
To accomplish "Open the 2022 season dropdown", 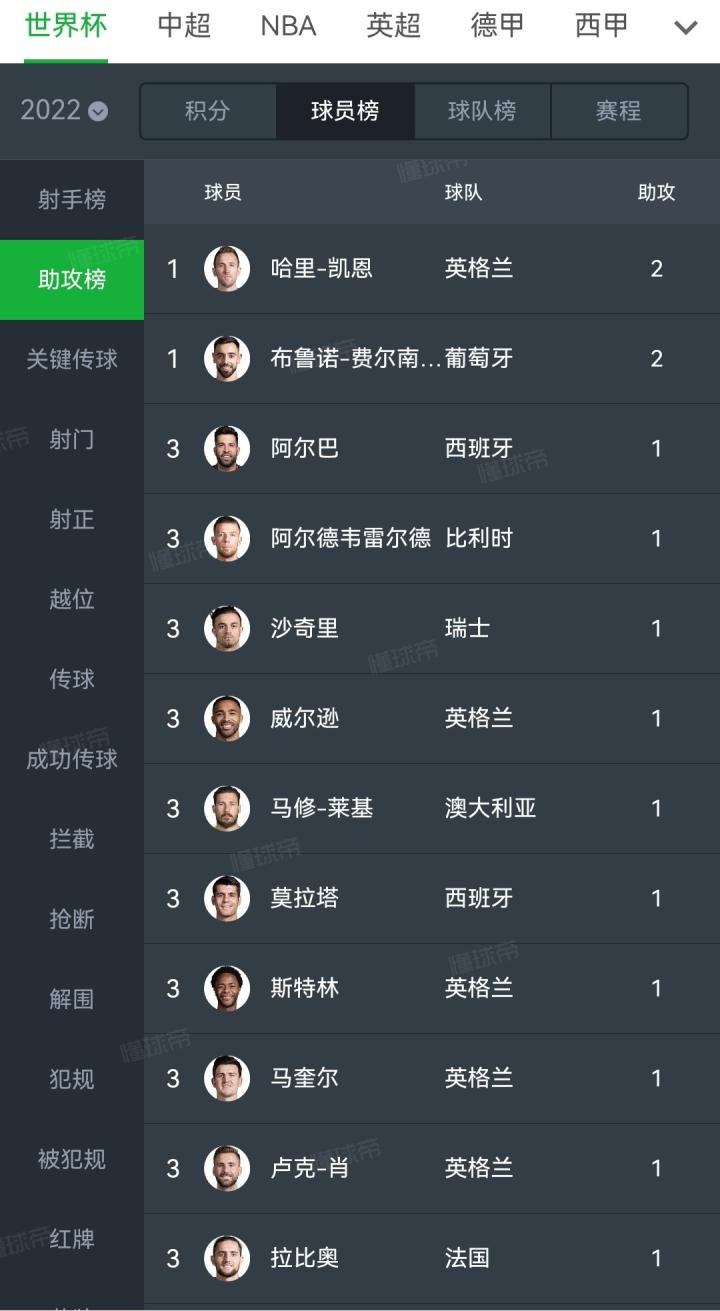I will click(64, 110).
